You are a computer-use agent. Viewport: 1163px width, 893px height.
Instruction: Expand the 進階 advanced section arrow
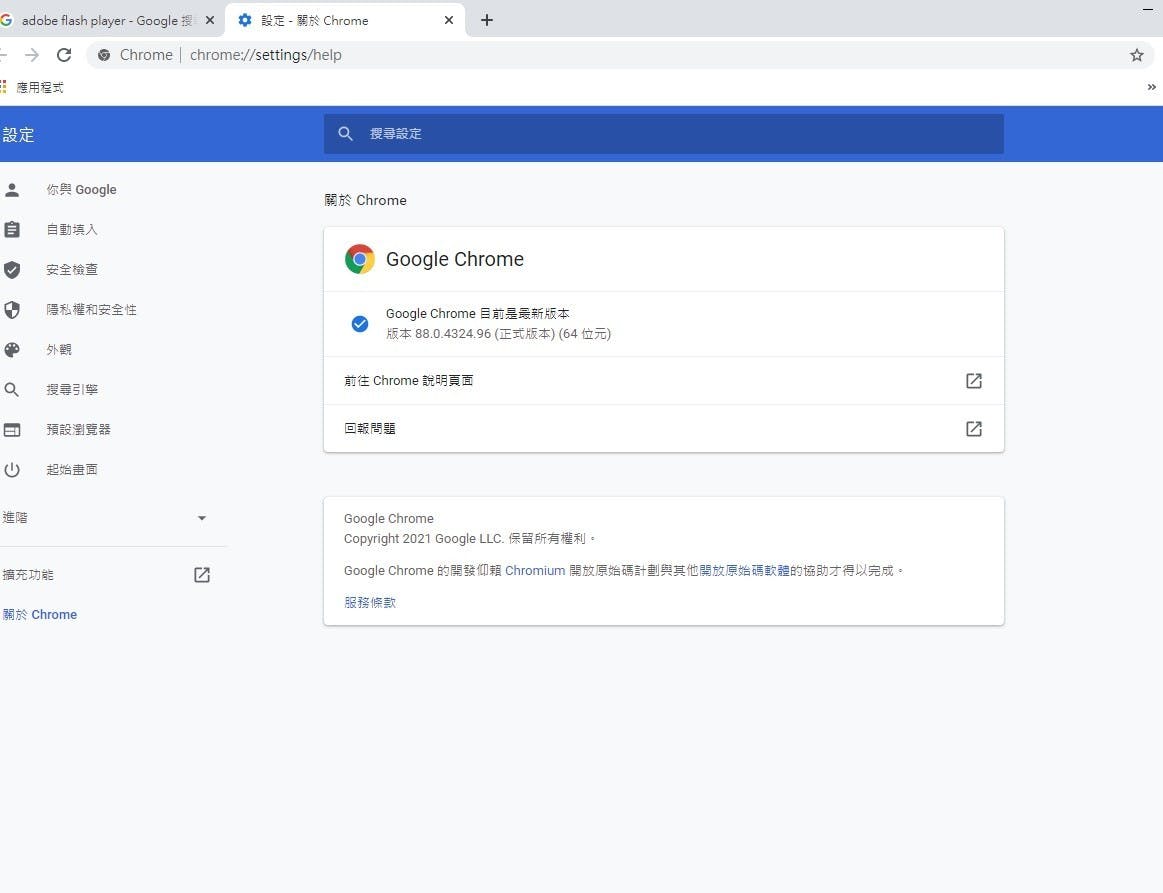[202, 518]
